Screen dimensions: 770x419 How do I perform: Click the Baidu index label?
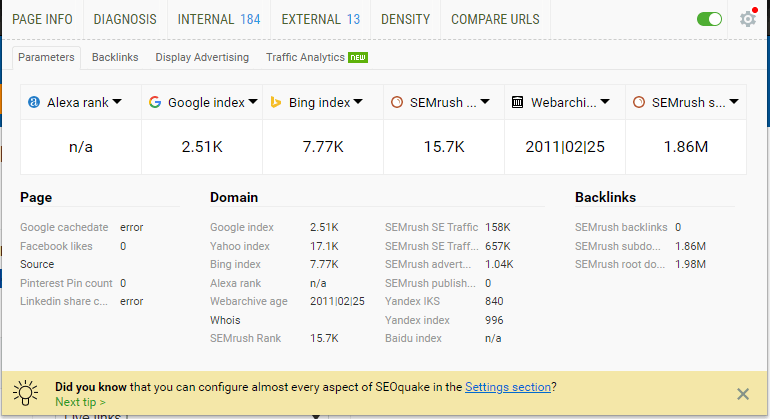tap(413, 338)
